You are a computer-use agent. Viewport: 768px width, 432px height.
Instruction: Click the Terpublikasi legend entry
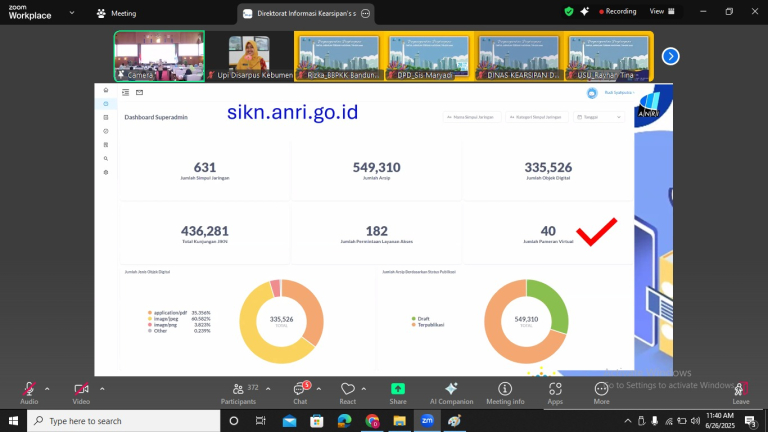(x=428, y=325)
